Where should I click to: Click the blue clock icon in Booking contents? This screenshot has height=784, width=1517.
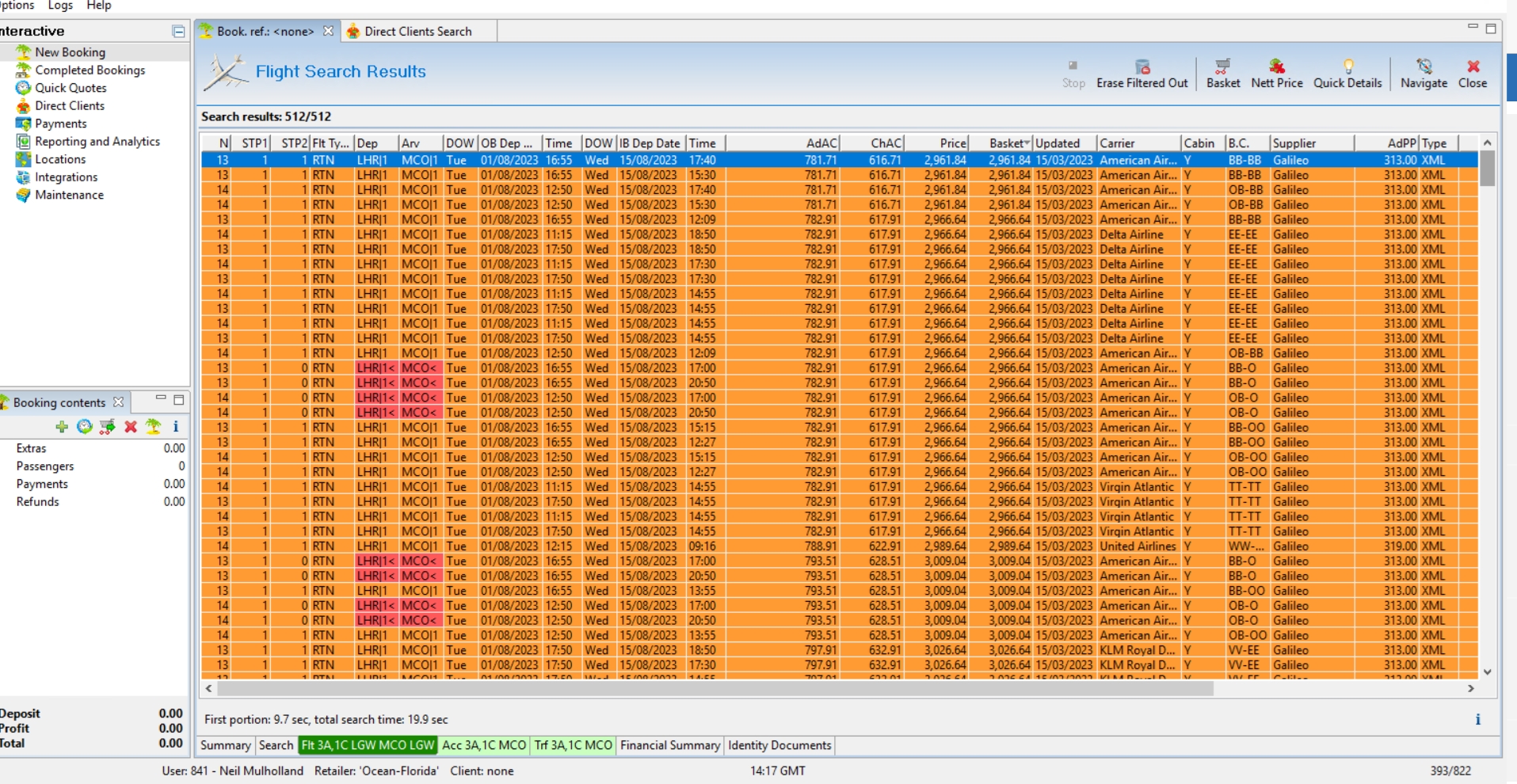tap(85, 427)
